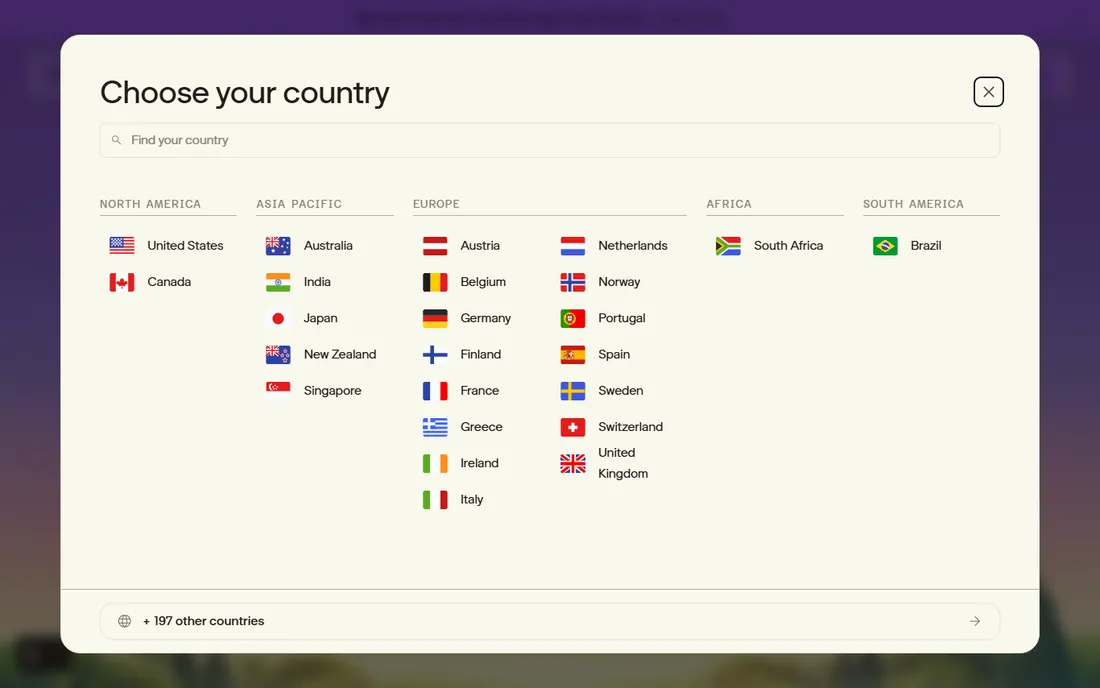Select France country name
The image size is (1100, 688).
tap(480, 391)
